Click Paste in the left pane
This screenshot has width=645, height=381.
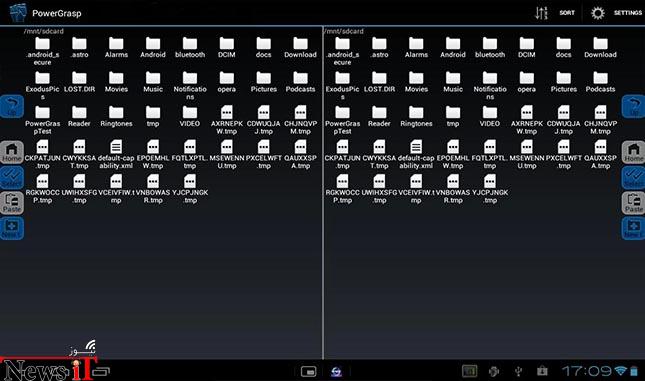coord(12,203)
